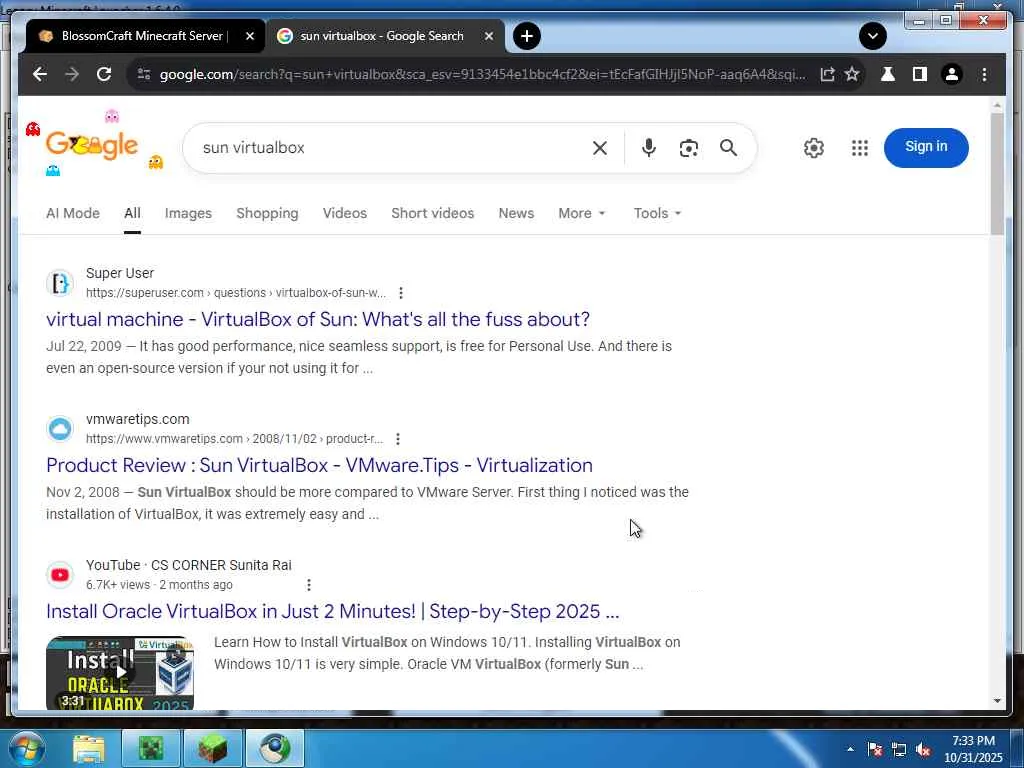This screenshot has height=768, width=1024.
Task: Open the Chrome profile avatar
Action: (952, 74)
